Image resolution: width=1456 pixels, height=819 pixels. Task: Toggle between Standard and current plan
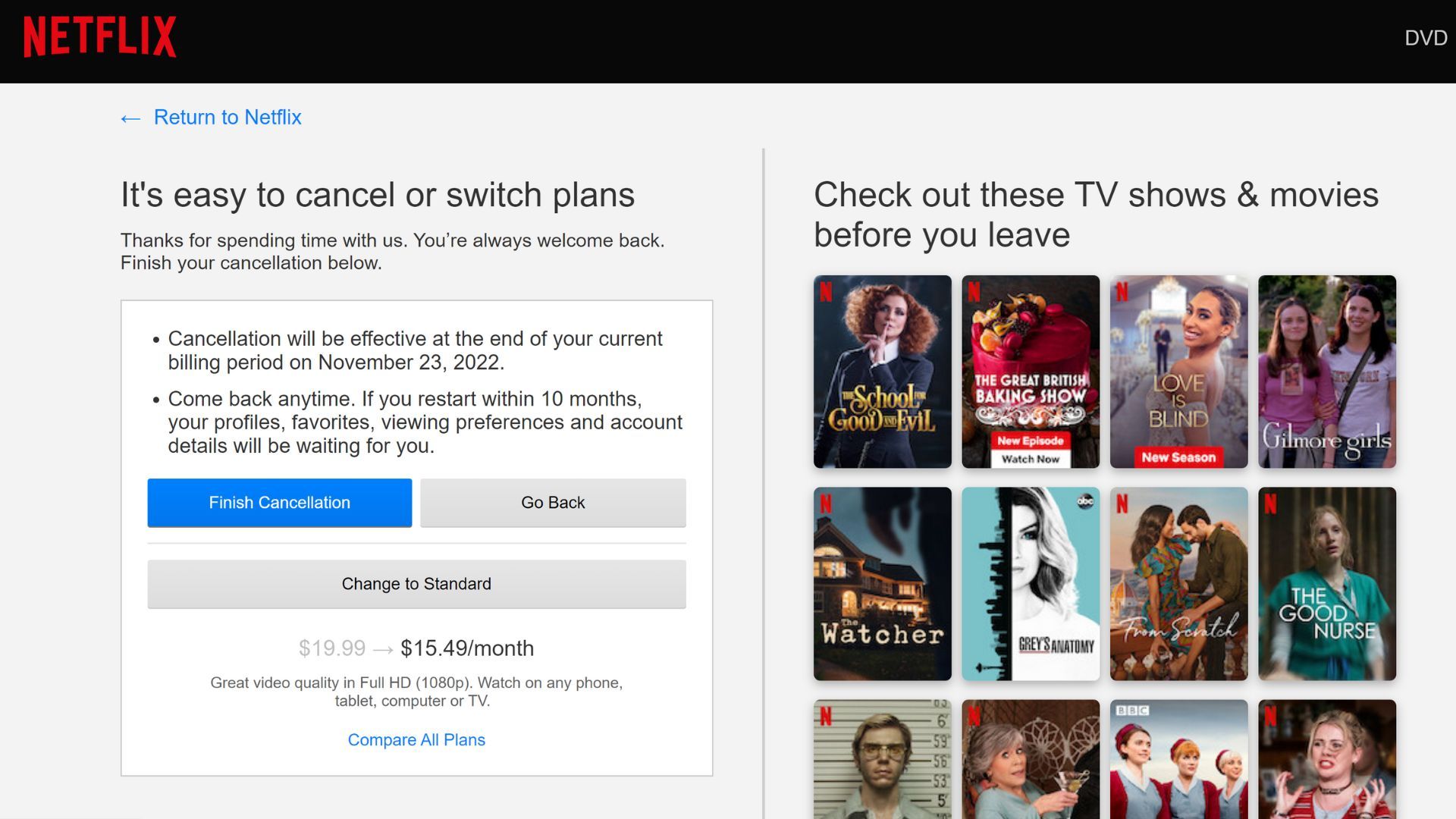(416, 583)
